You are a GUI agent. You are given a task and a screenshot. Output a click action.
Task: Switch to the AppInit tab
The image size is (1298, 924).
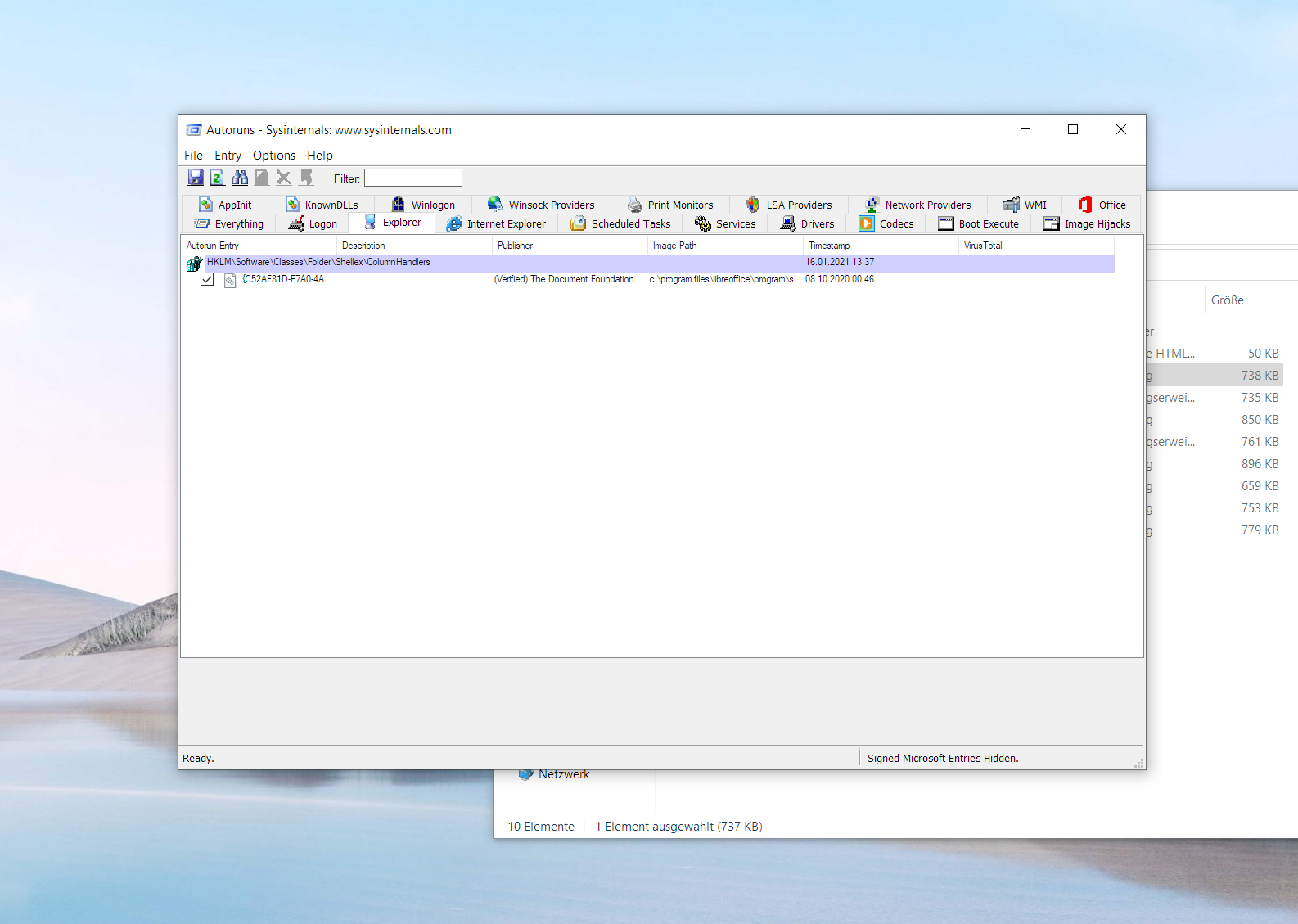click(x=226, y=205)
